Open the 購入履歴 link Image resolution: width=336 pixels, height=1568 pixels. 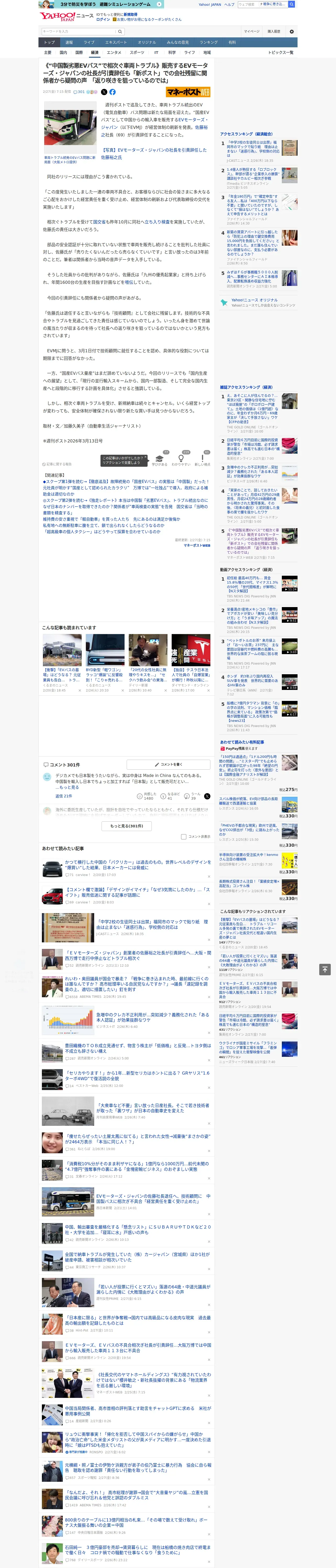click(x=274, y=32)
